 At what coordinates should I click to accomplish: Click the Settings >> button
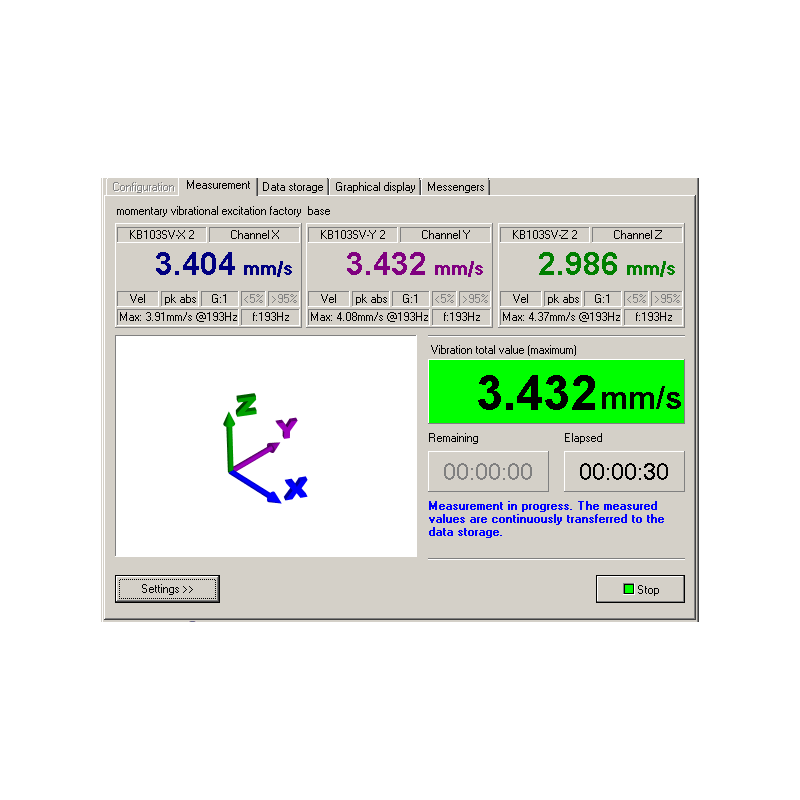tap(167, 589)
